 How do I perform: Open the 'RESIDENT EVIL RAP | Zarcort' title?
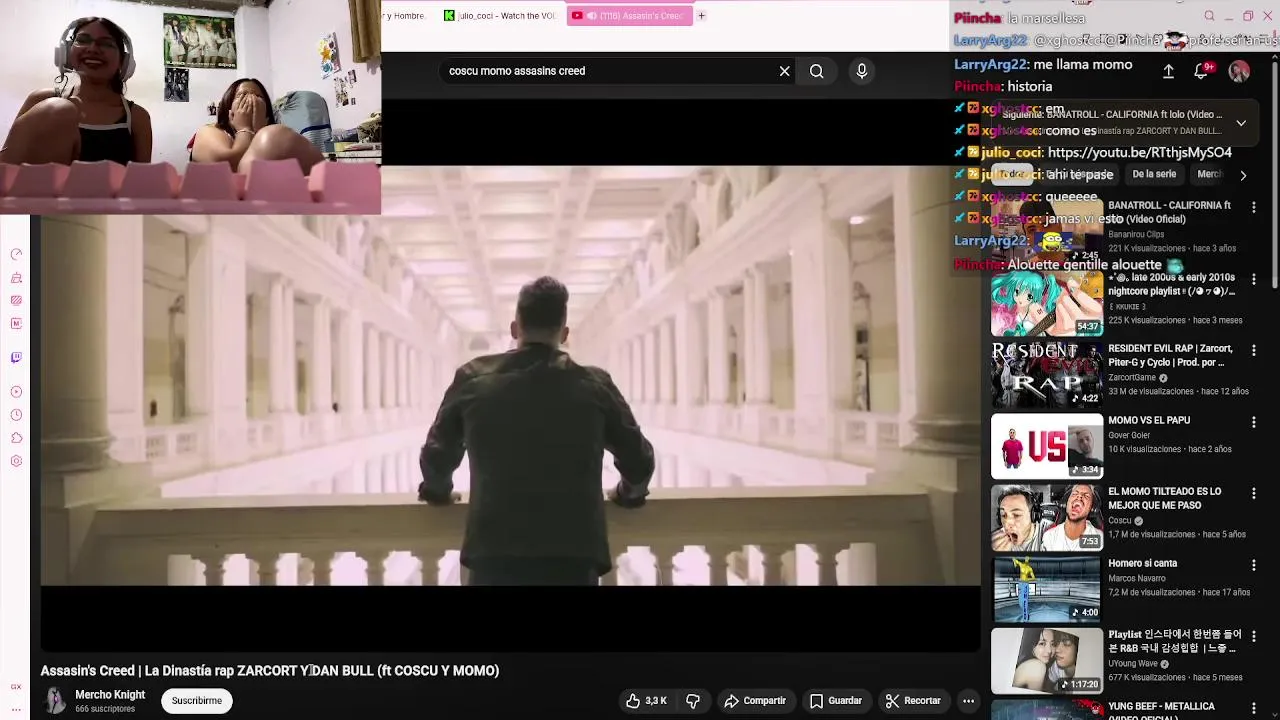point(1170,355)
